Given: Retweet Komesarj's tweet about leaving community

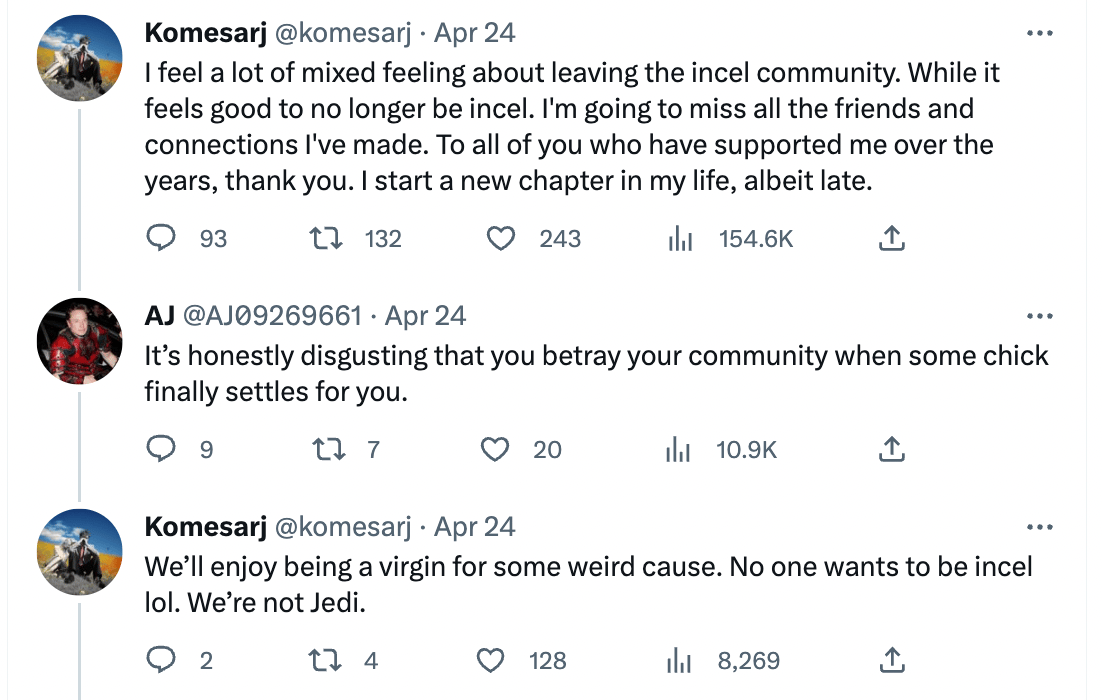Looking at the screenshot, I should [322, 238].
